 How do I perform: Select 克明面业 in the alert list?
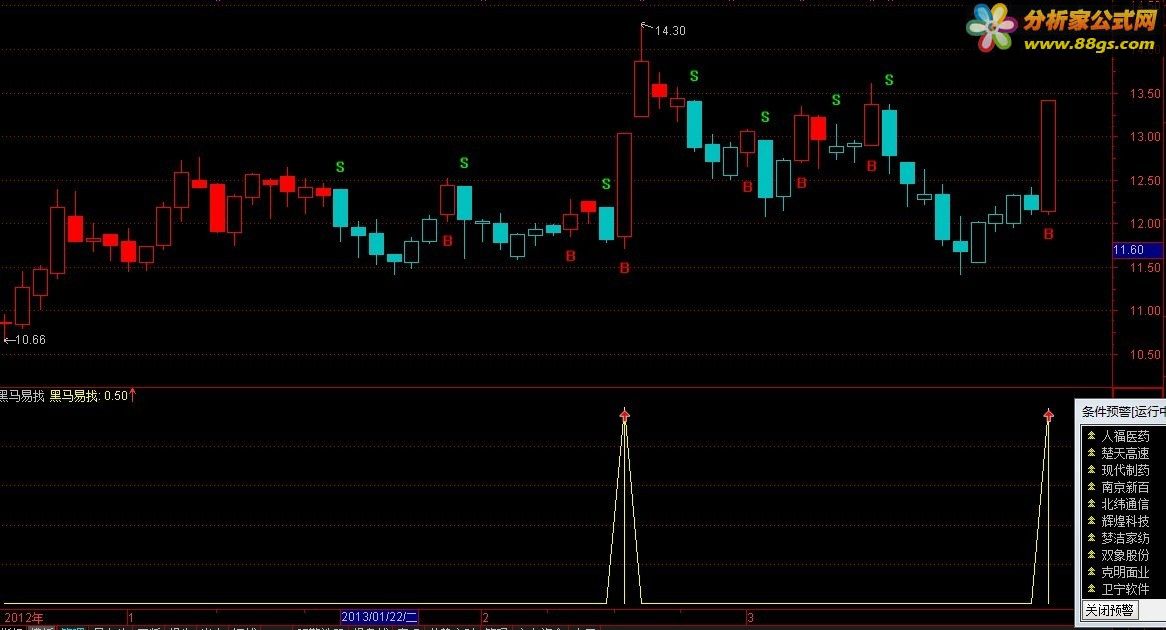click(1124, 572)
